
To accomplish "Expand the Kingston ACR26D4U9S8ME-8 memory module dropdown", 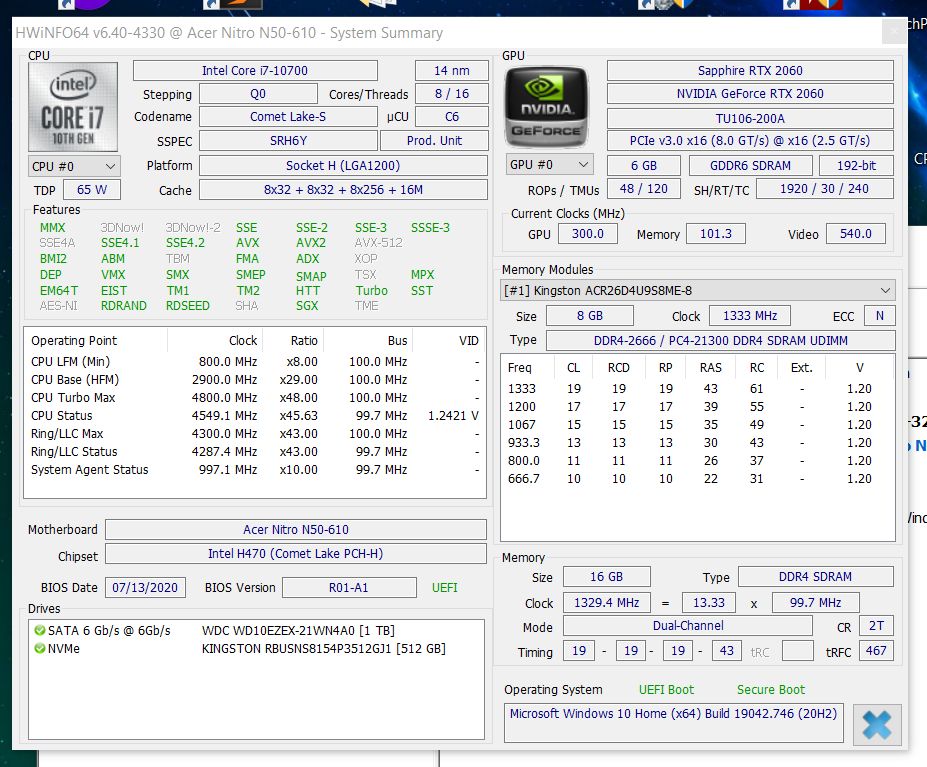I will (x=698, y=290).
